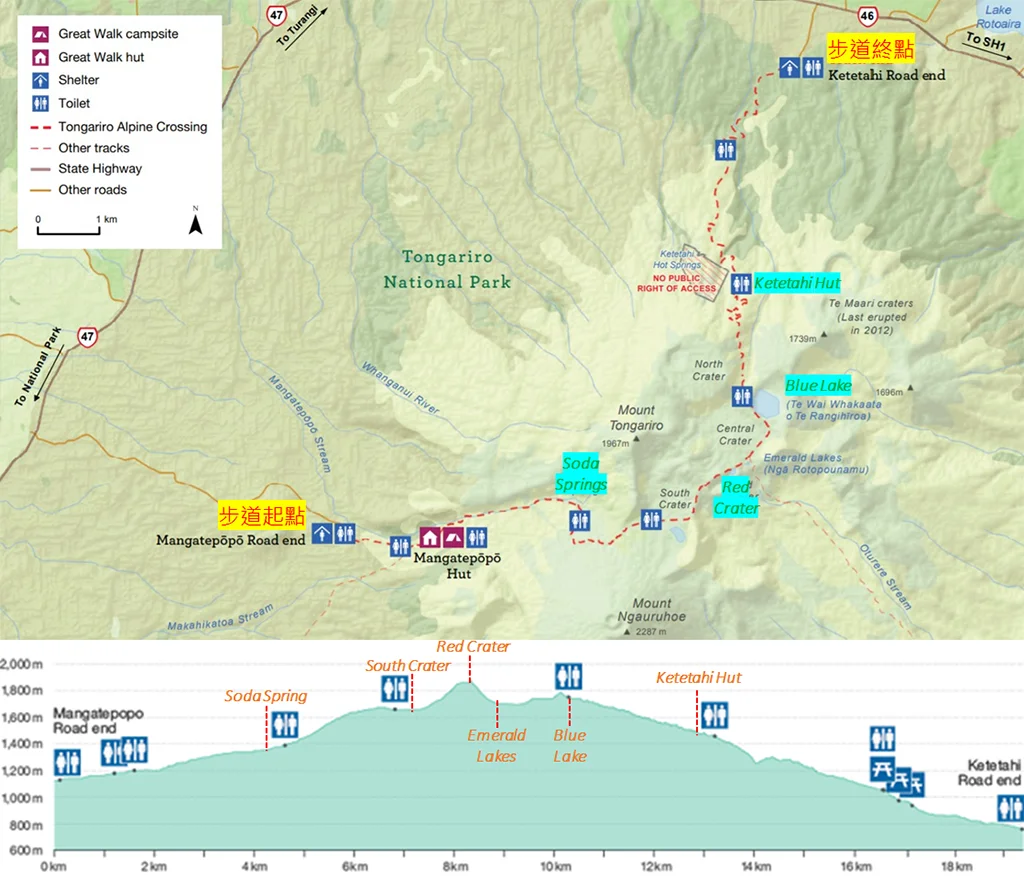Click the scale bar in the legend
Viewport: 1024px width, 888px height.
(68, 228)
